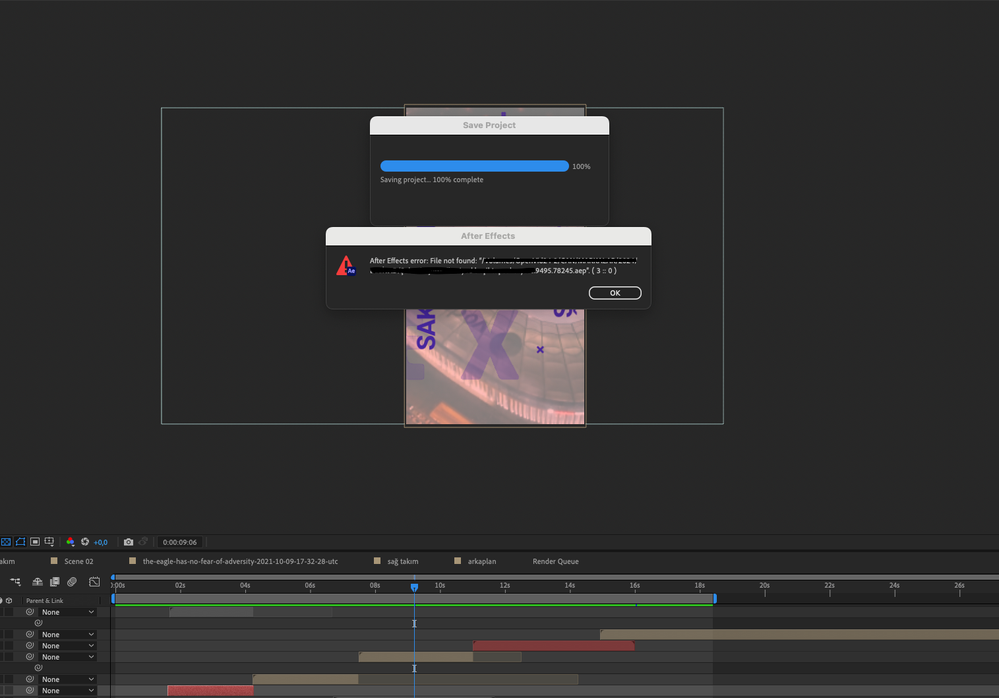Open the topmost None parent dropdown
Viewport: 999px width, 698px height.
[68, 612]
